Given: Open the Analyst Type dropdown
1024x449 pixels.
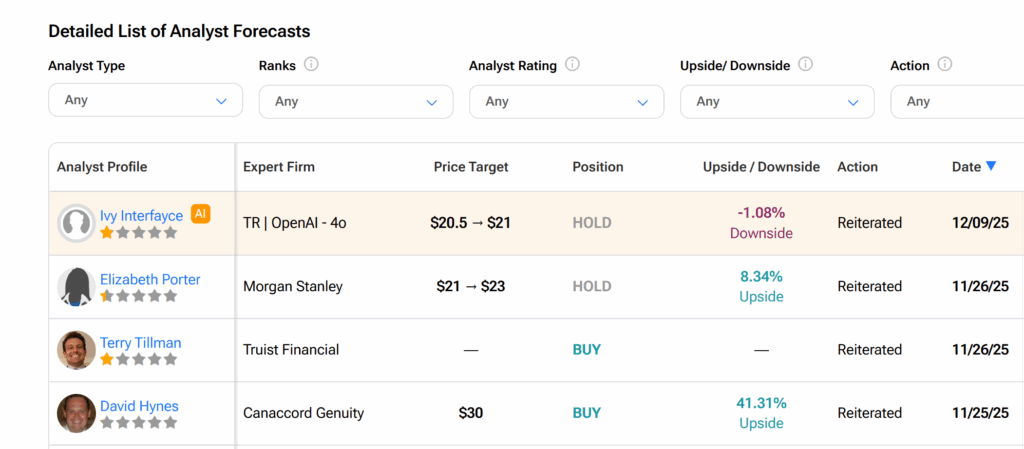Looking at the screenshot, I should click(145, 101).
